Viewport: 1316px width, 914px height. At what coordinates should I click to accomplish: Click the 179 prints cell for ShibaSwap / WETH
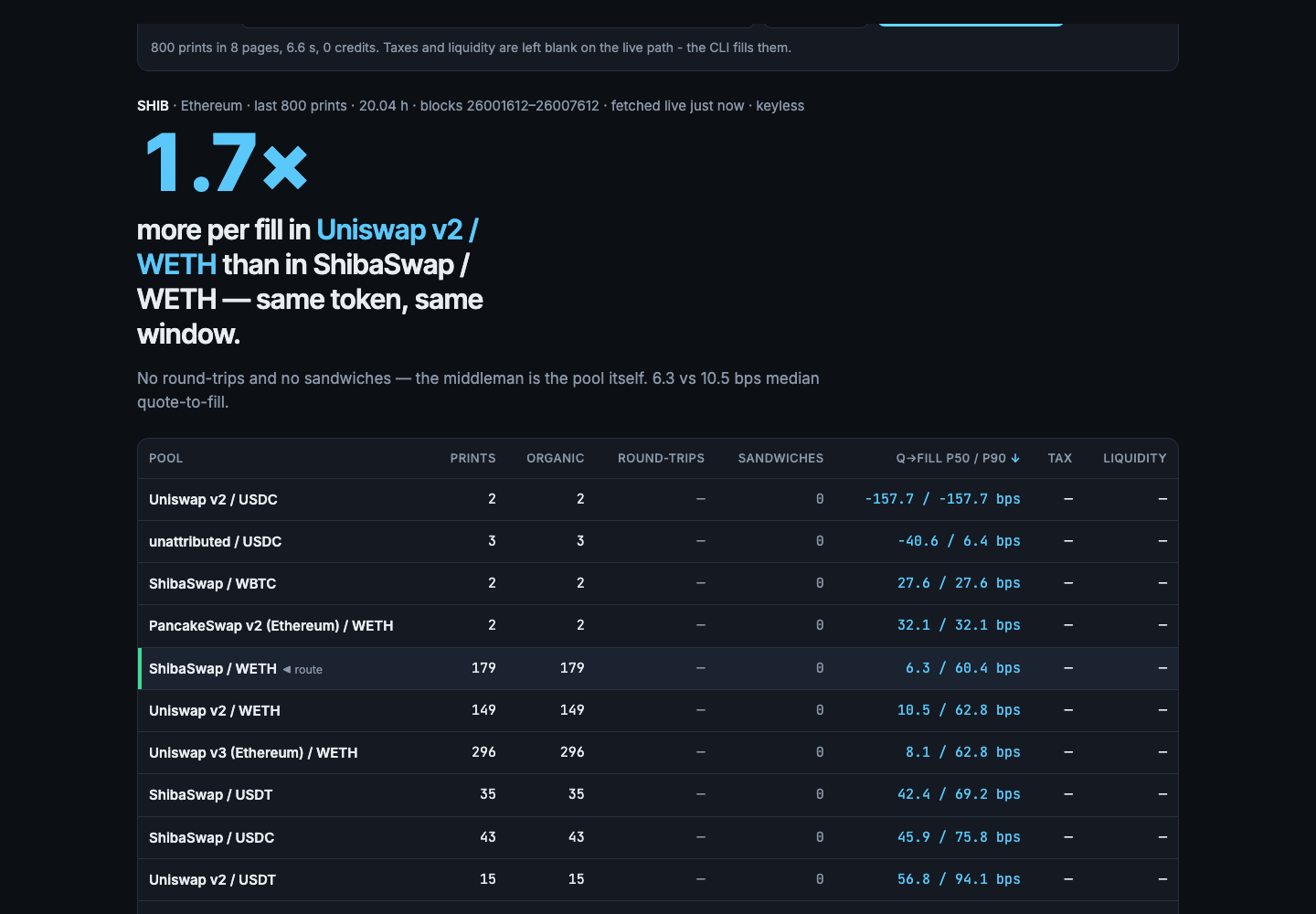click(483, 668)
